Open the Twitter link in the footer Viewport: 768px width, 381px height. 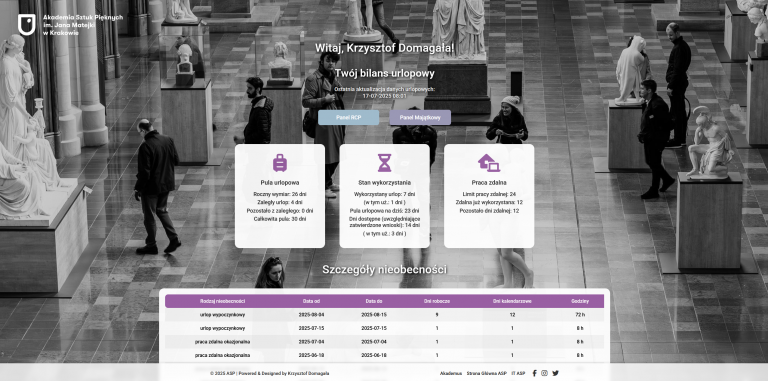pyautogui.click(x=555, y=373)
